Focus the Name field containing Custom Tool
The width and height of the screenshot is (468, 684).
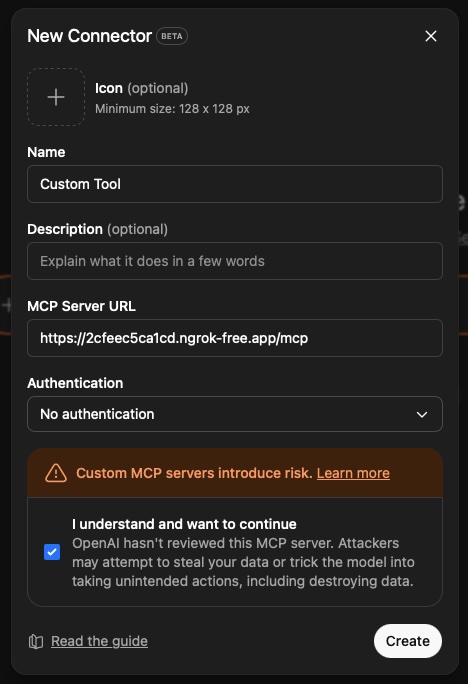[x=235, y=184]
